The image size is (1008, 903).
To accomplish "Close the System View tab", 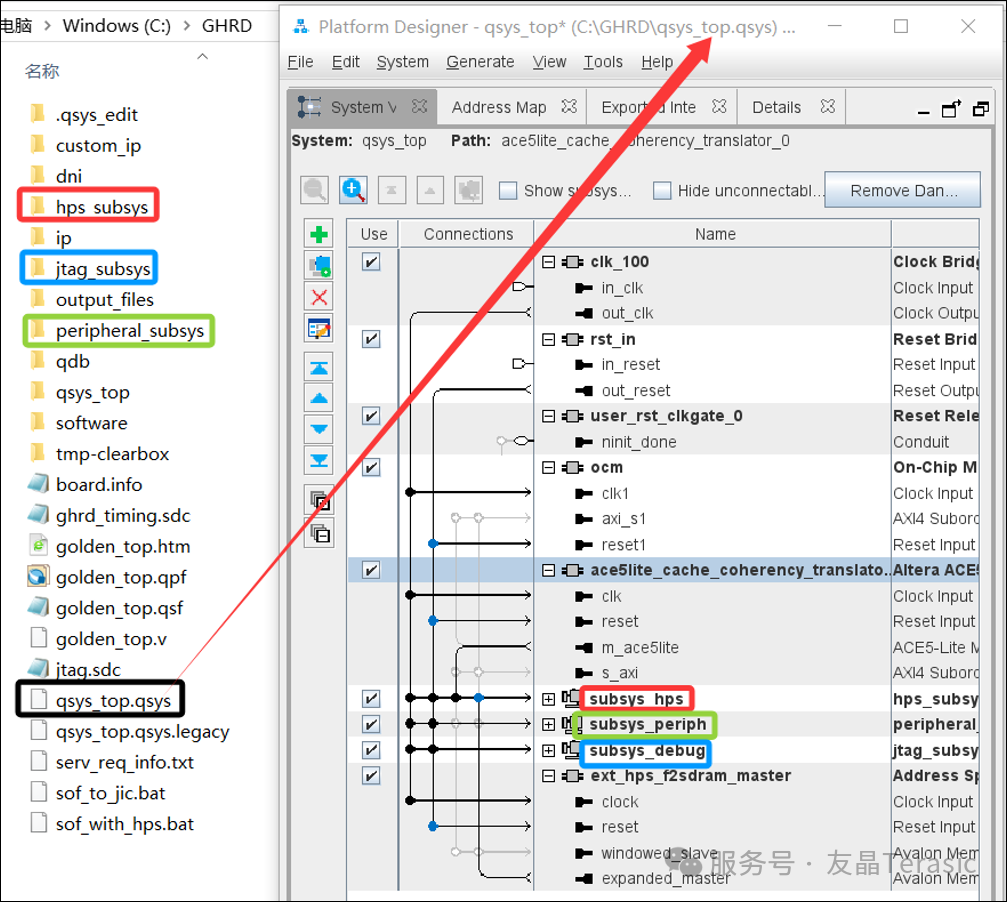I will [x=419, y=106].
